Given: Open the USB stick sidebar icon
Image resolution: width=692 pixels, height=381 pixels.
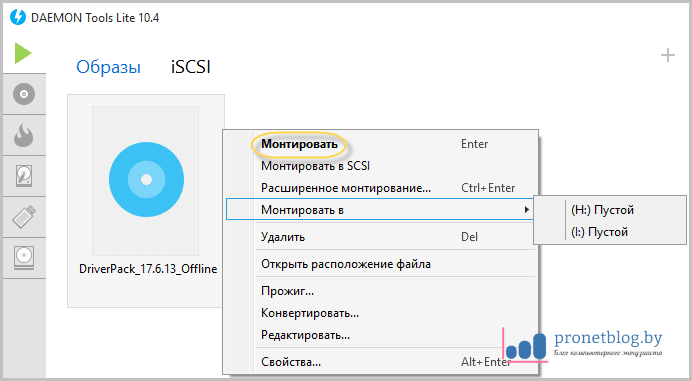Looking at the screenshot, I should click(24, 217).
